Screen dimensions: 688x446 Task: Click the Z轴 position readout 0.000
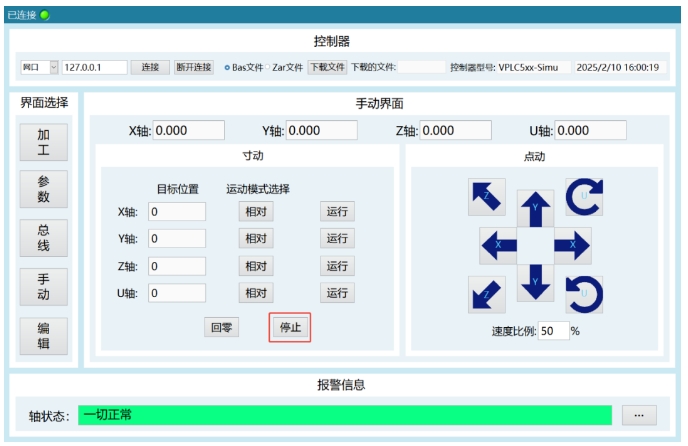455,130
